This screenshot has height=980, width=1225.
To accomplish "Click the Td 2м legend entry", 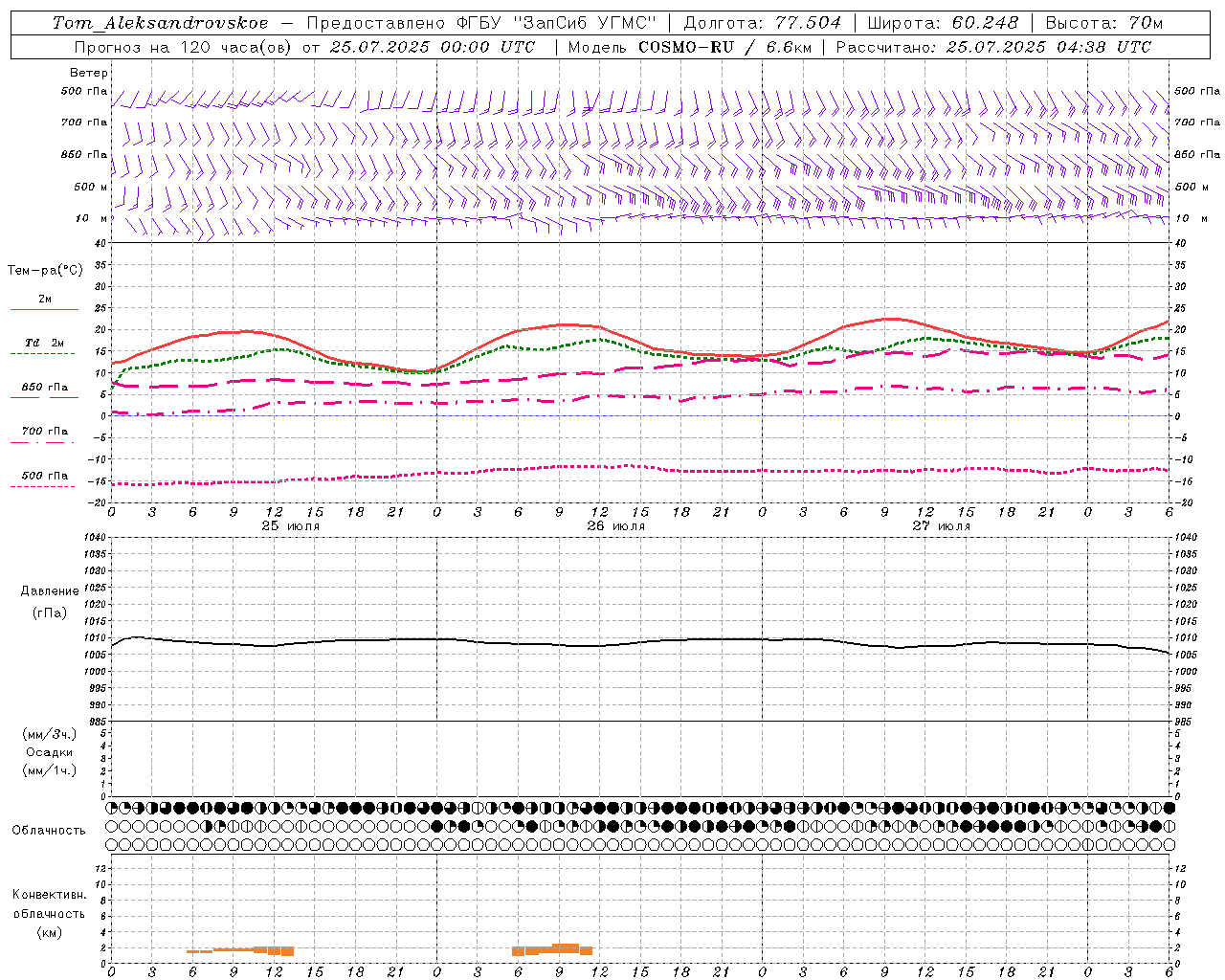I will click(45, 343).
